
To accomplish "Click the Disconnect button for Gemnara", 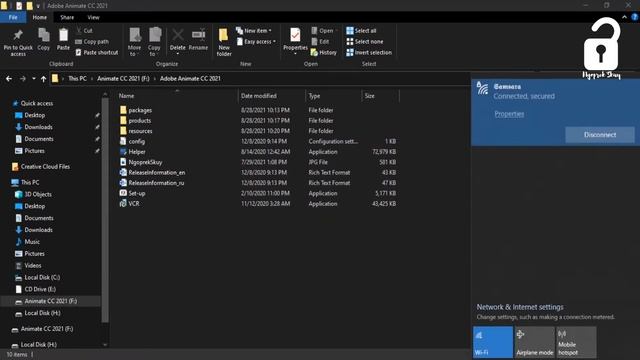I will pos(600,135).
